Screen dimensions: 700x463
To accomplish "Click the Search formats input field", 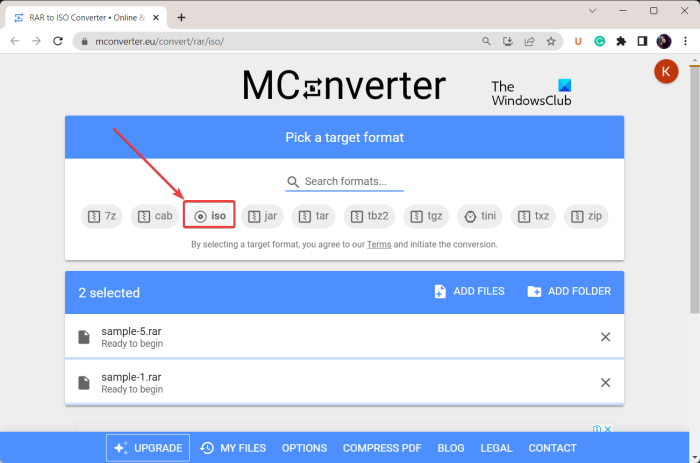I will pos(345,182).
